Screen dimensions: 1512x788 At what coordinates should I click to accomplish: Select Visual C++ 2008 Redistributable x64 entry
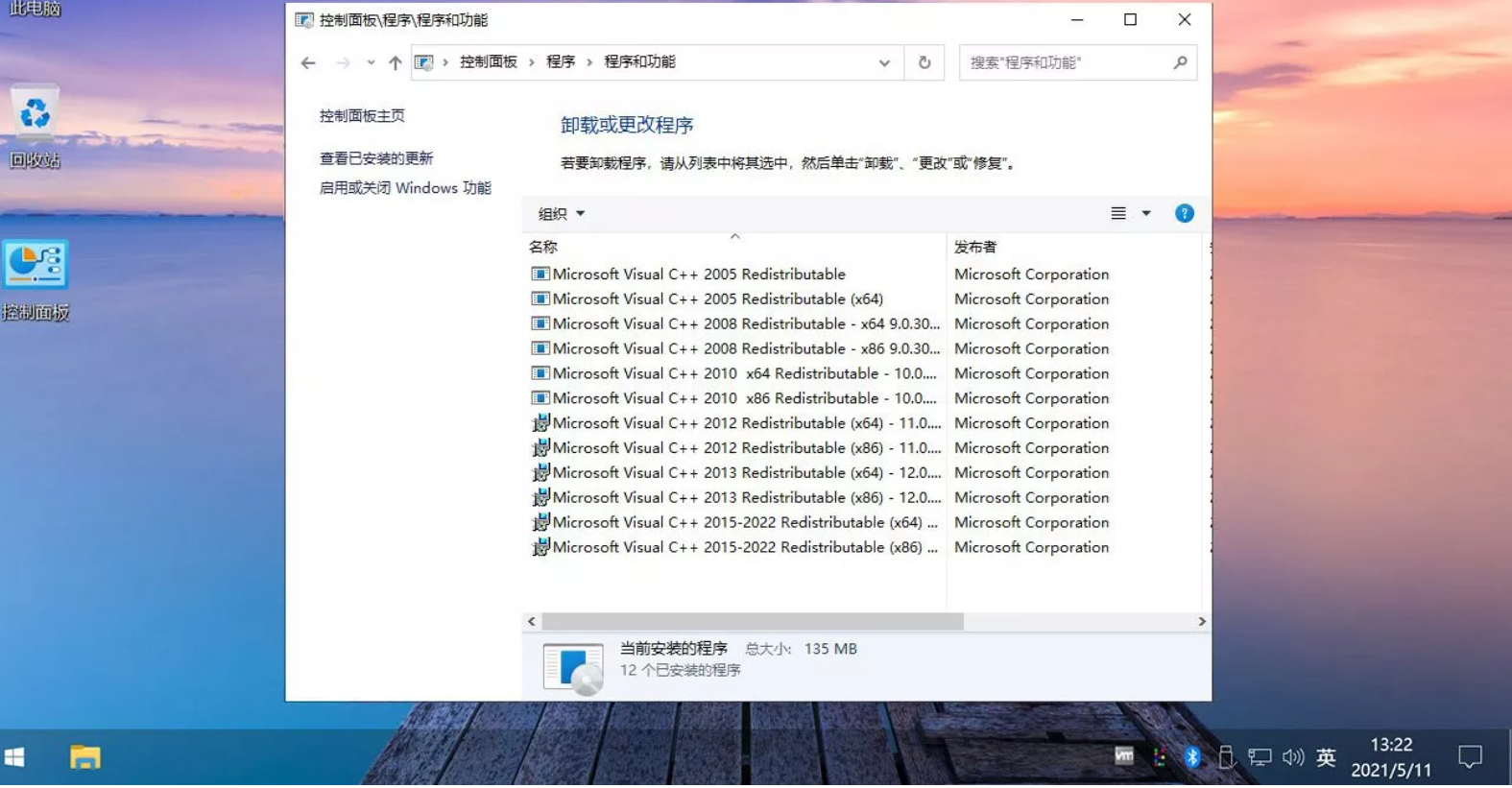[x=735, y=324]
